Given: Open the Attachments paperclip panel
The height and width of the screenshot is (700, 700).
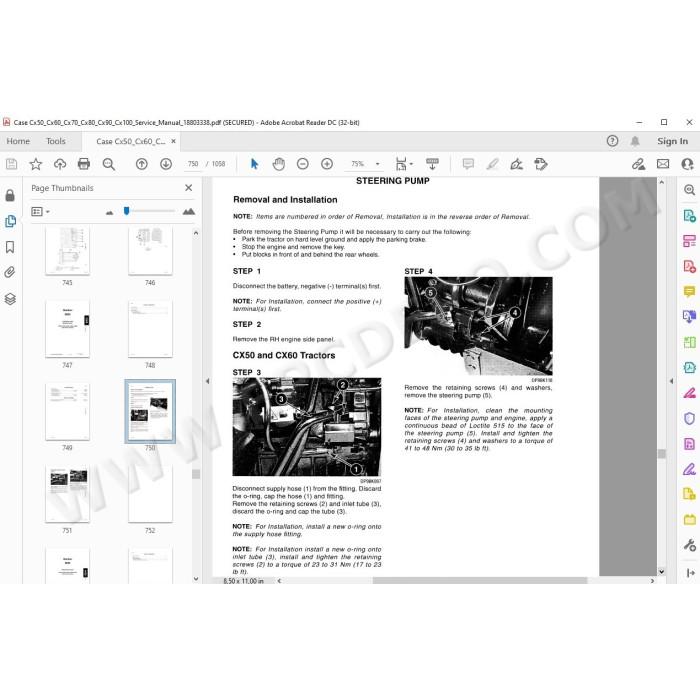Looking at the screenshot, I should 10,272.
